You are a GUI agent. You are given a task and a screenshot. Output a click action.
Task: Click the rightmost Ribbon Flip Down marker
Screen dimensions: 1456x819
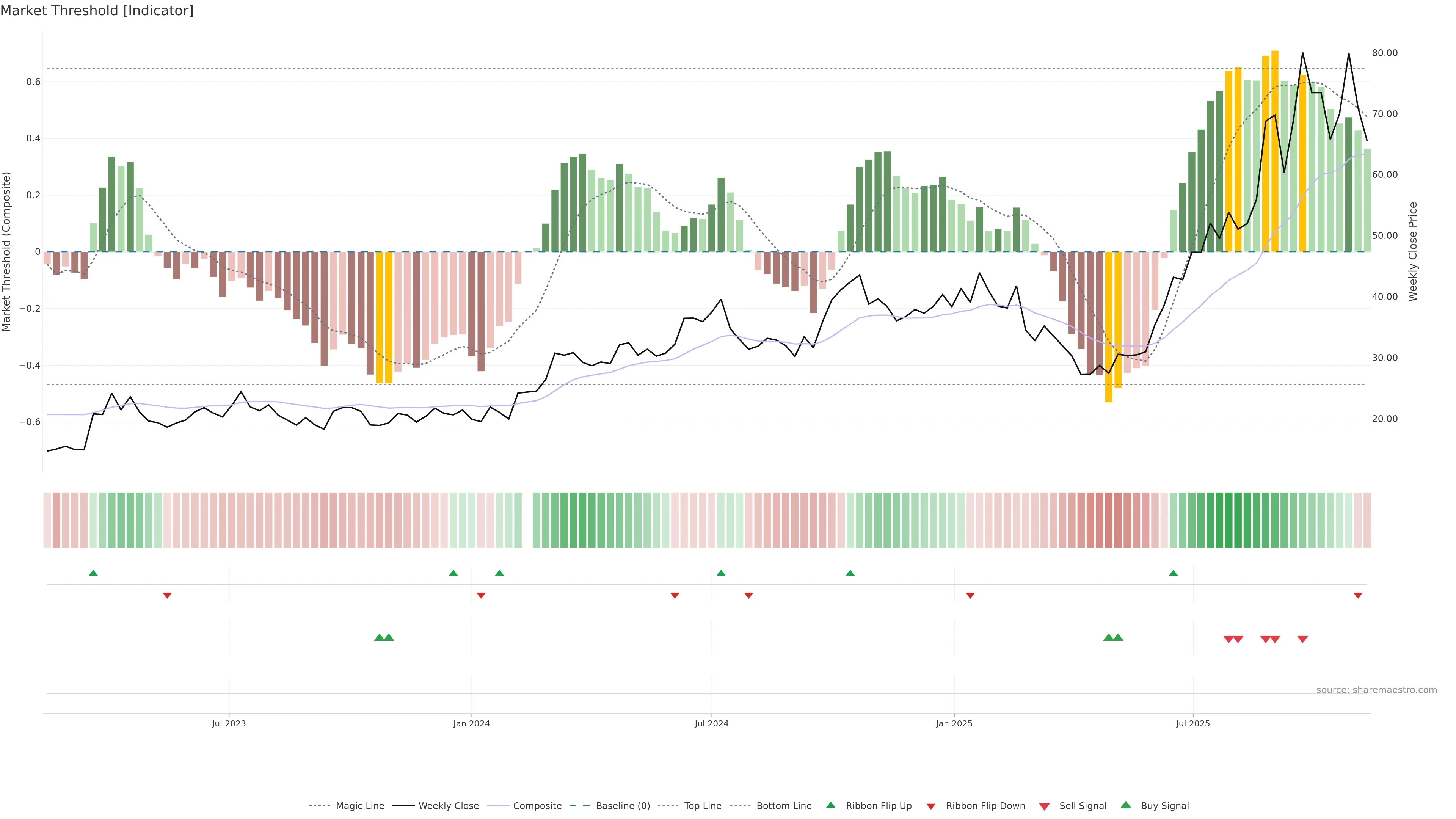tap(1358, 596)
